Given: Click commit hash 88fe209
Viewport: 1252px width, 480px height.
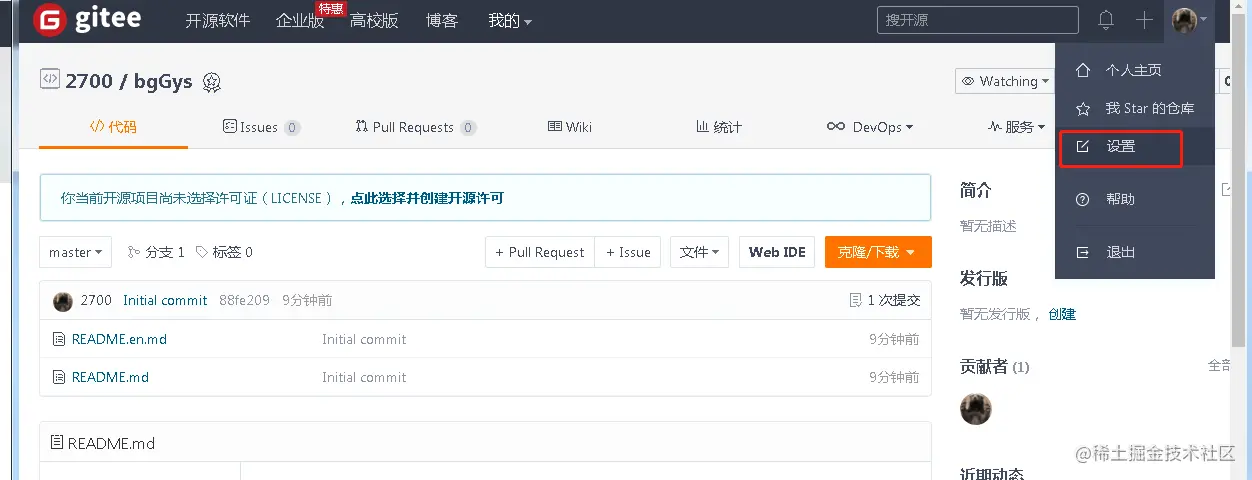Looking at the screenshot, I should [244, 301].
